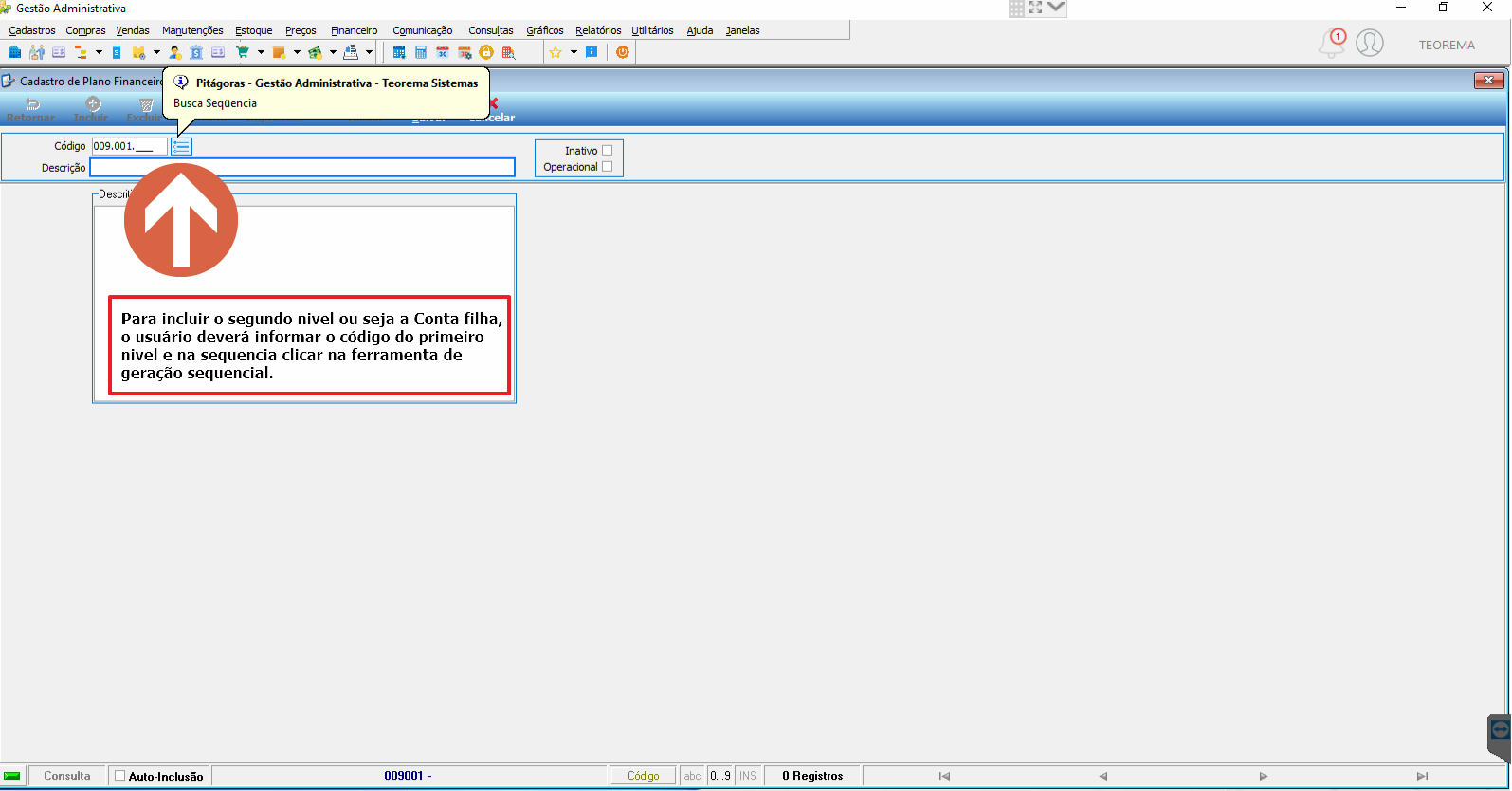The width and height of the screenshot is (1512, 791).
Task: Click the Cancelar button
Action: pos(492,111)
